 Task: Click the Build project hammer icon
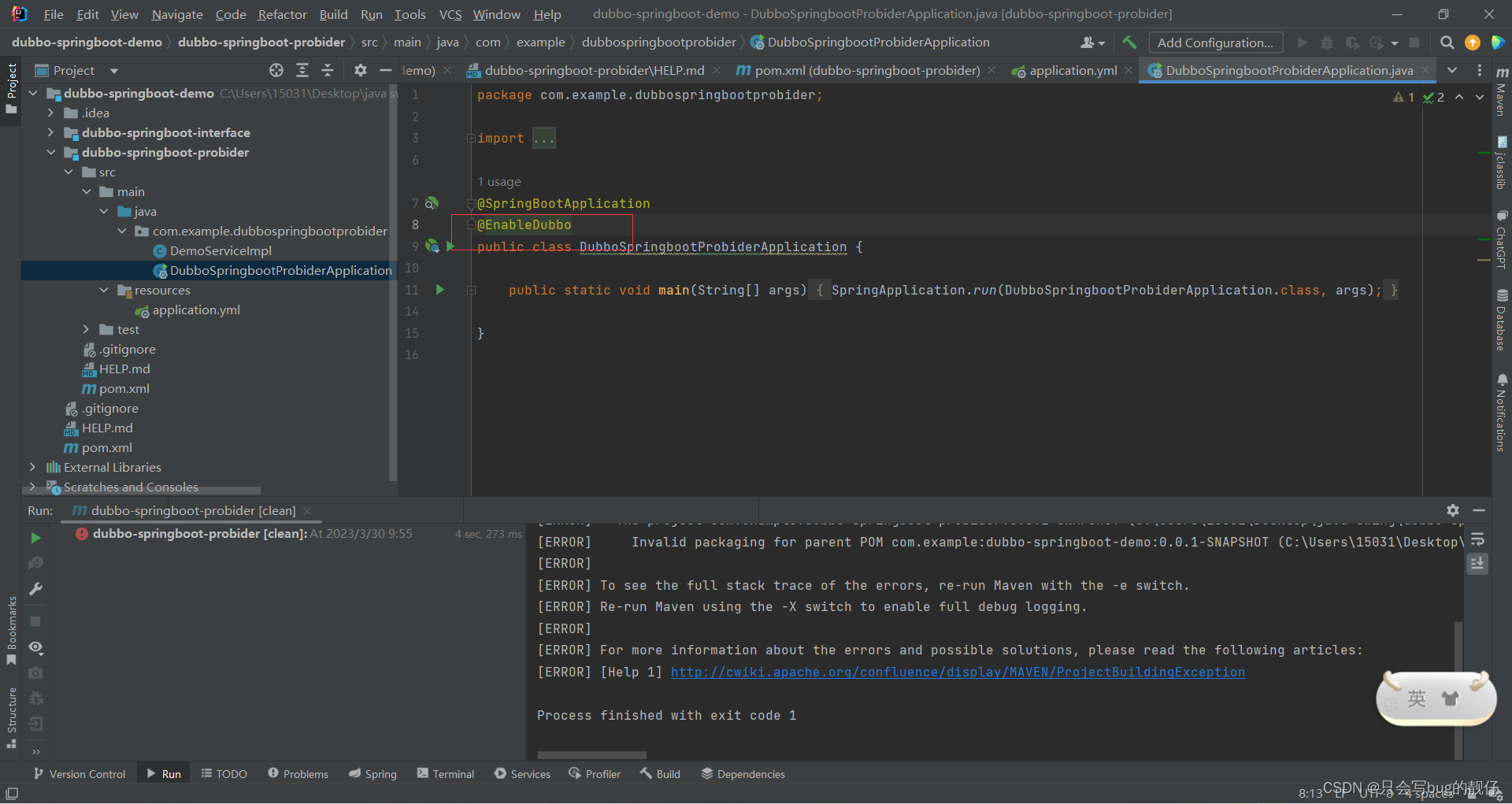1130,43
